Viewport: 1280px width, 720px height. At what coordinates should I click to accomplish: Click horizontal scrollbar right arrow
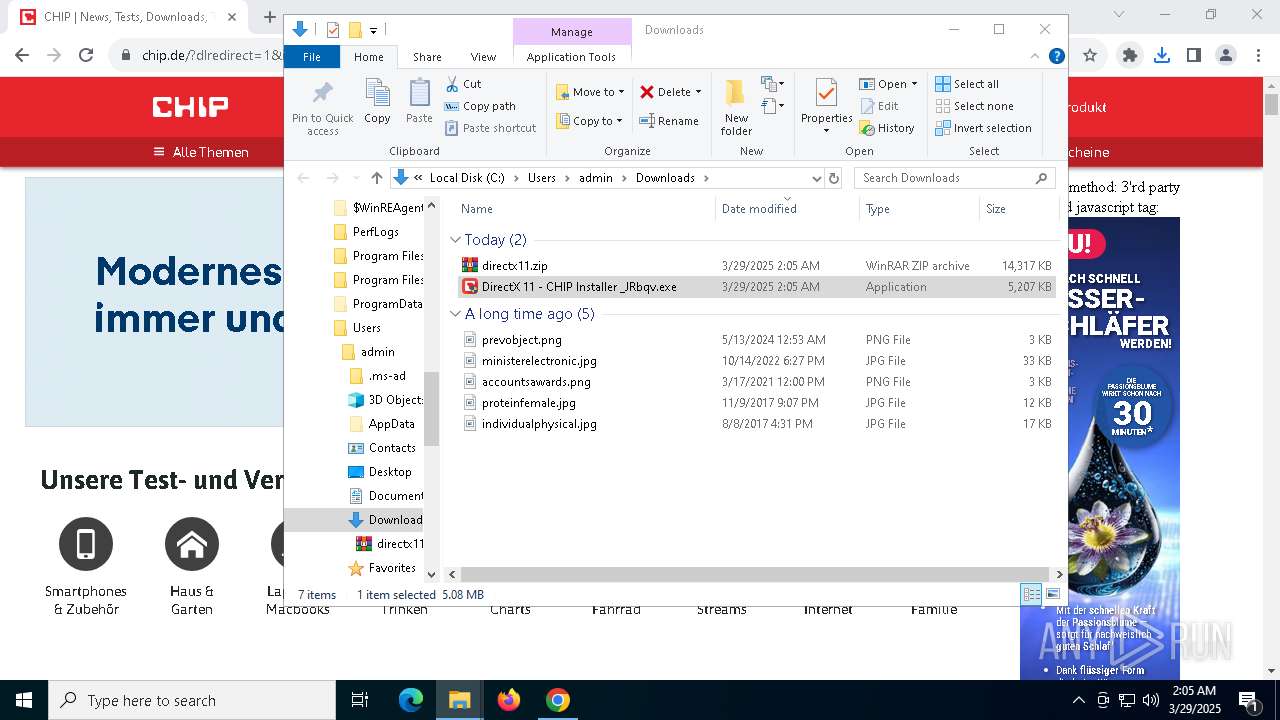[1059, 575]
